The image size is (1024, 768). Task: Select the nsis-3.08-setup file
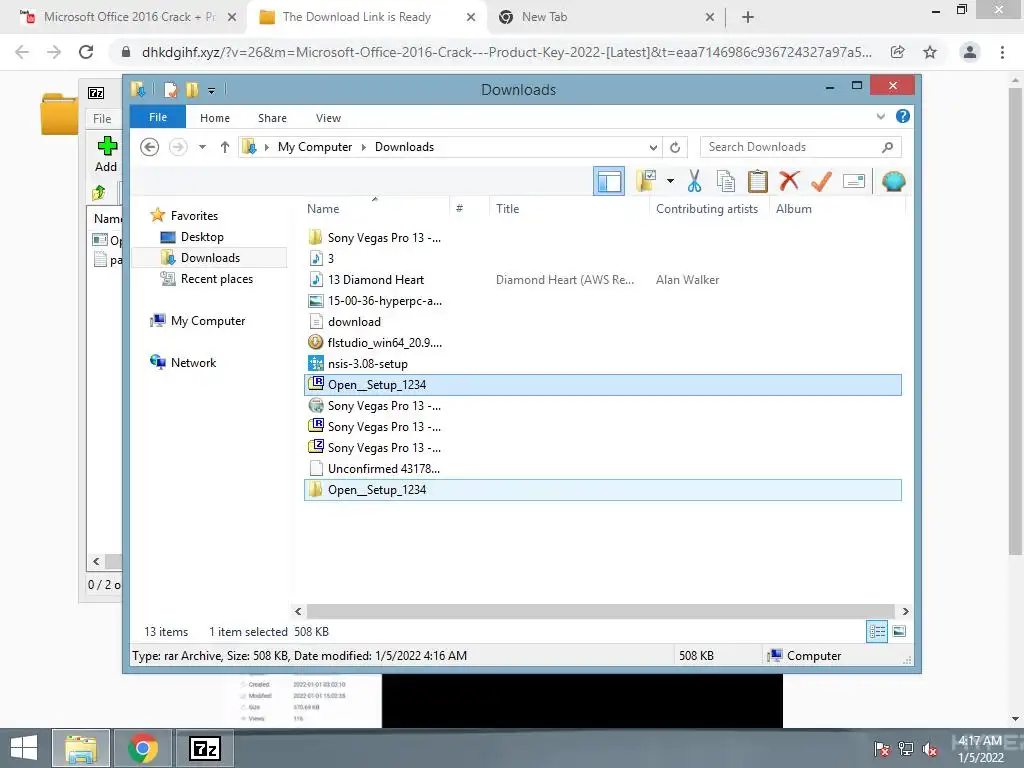tap(367, 364)
